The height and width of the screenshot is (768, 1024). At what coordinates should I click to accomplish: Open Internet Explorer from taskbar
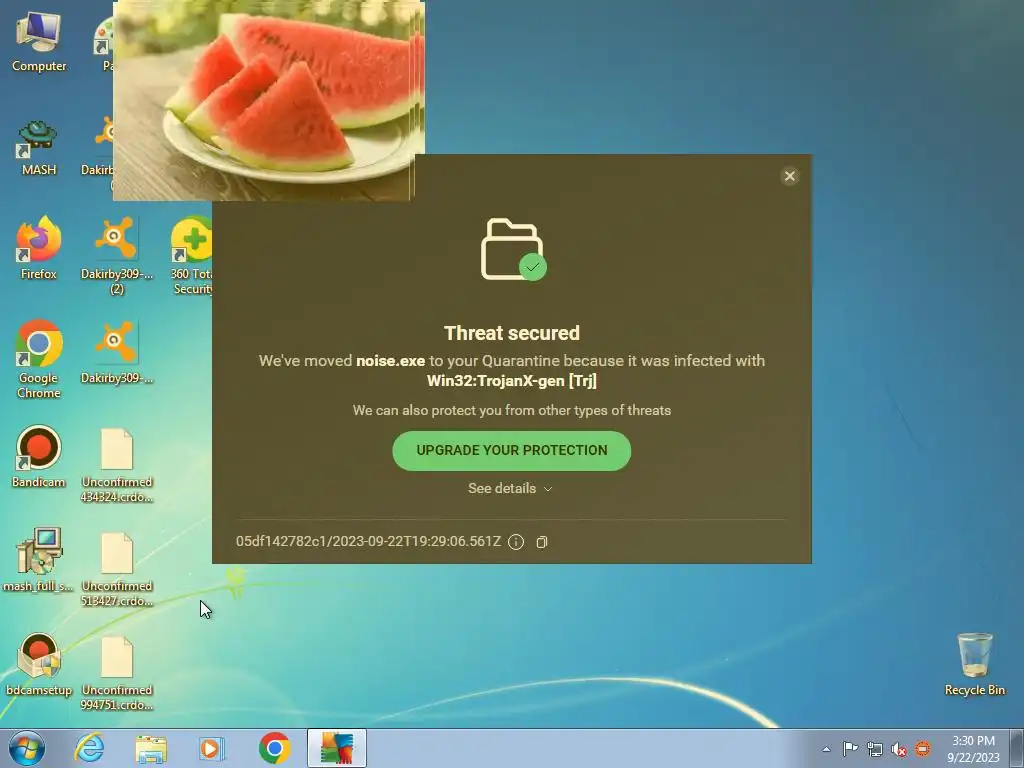coord(89,748)
